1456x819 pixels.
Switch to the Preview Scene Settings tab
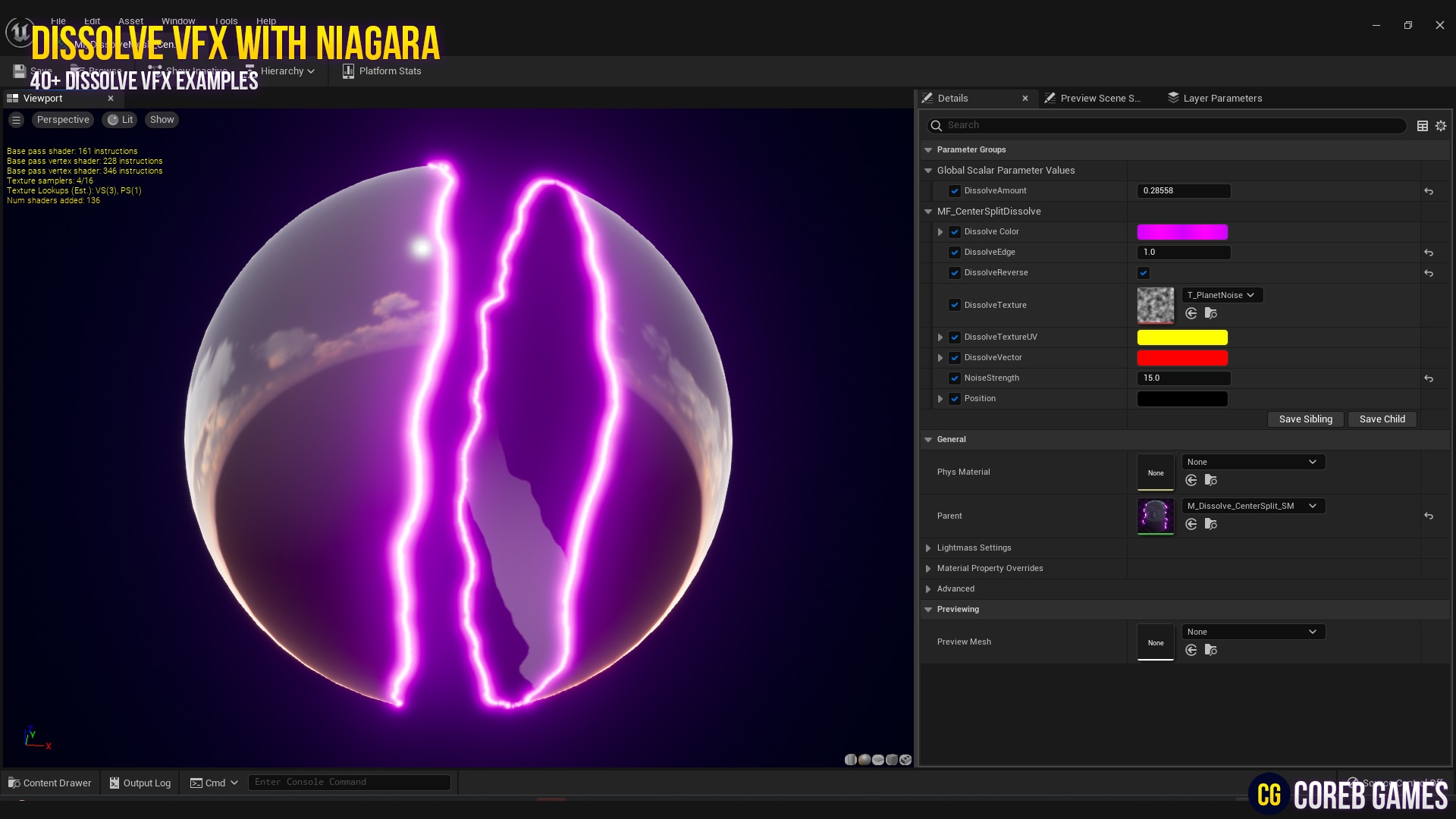tap(1093, 99)
